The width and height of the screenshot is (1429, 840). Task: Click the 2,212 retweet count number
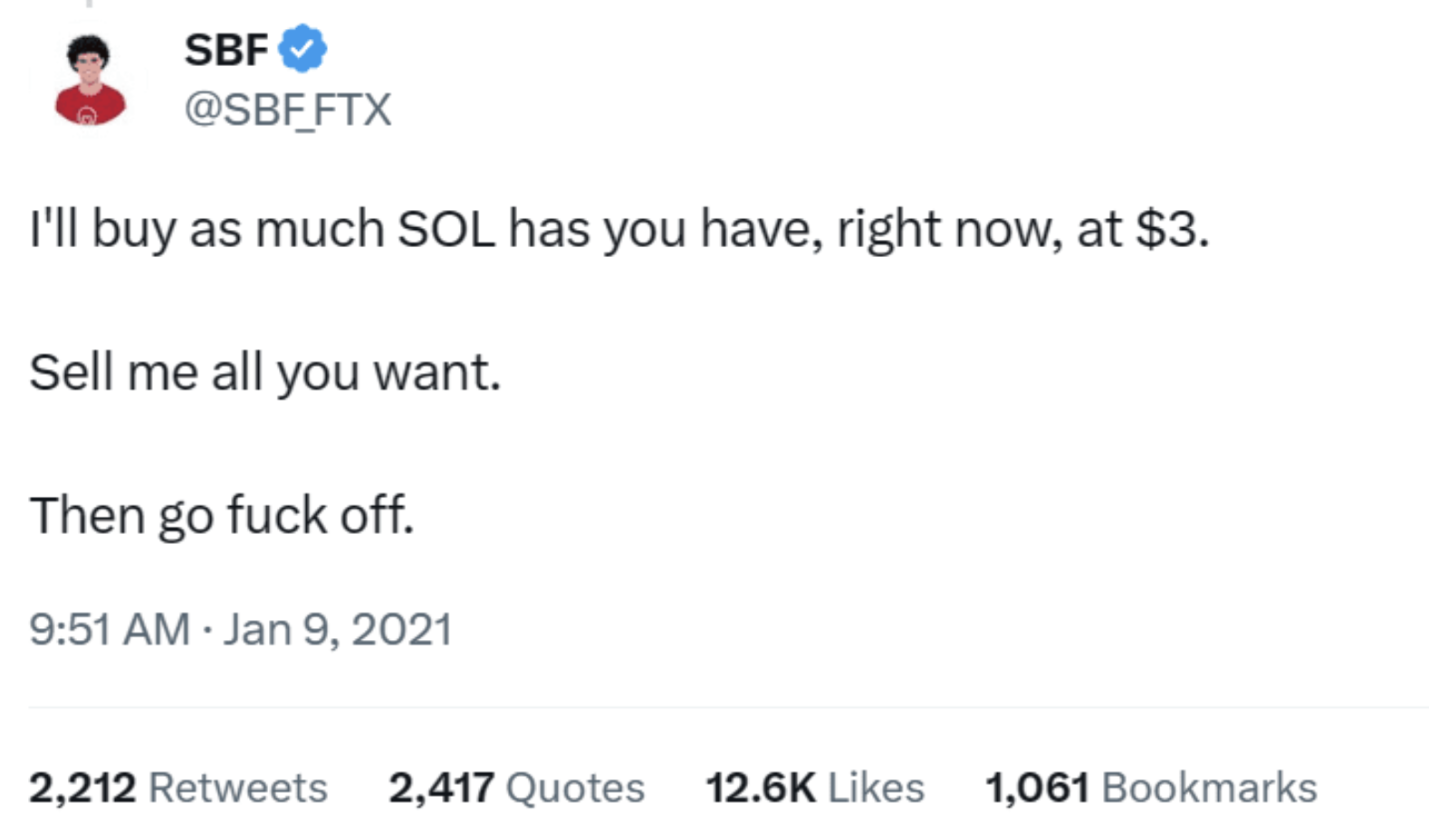(x=82, y=787)
